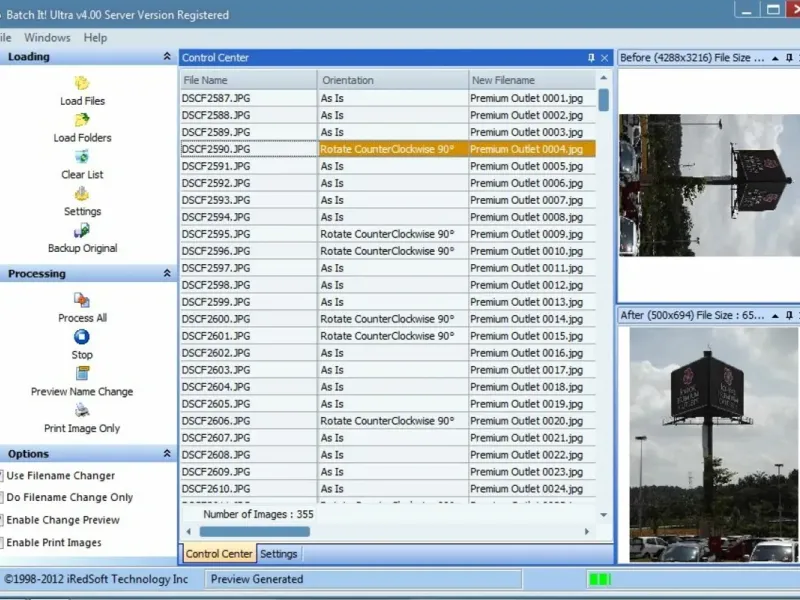Toggle Do Filename Change Only checkbox

click(3, 498)
